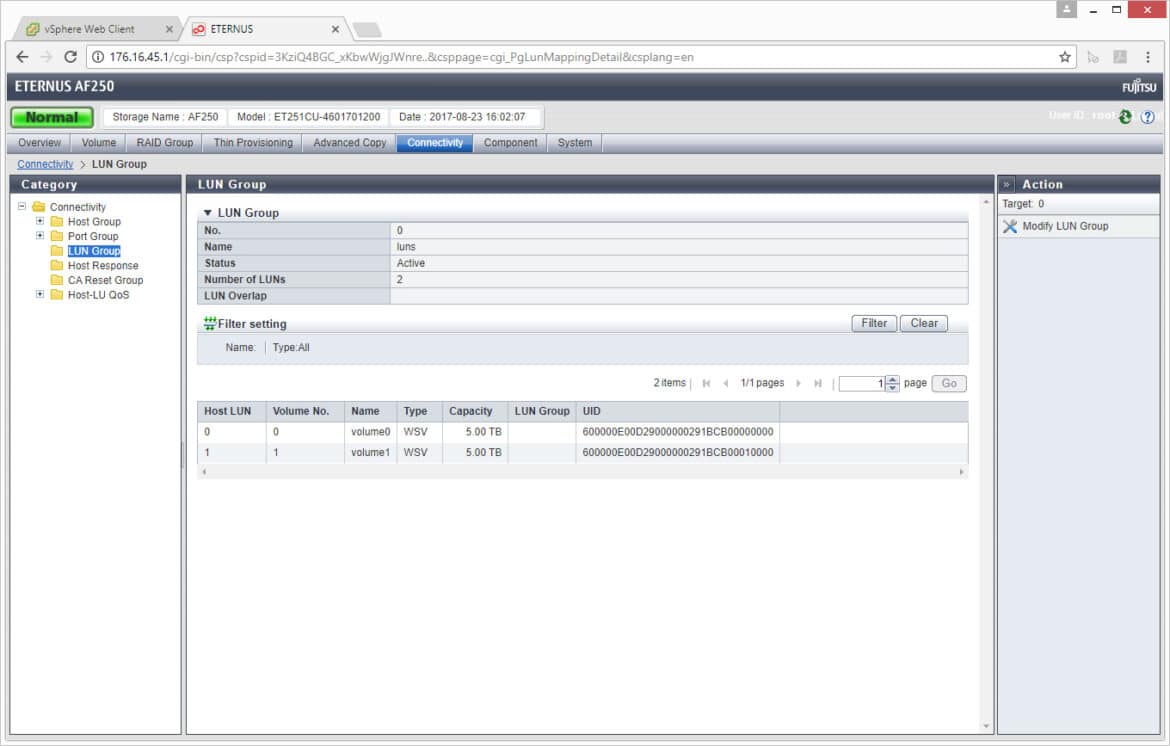1170x746 pixels.
Task: Click the Normal status indicator
Action: point(51,117)
